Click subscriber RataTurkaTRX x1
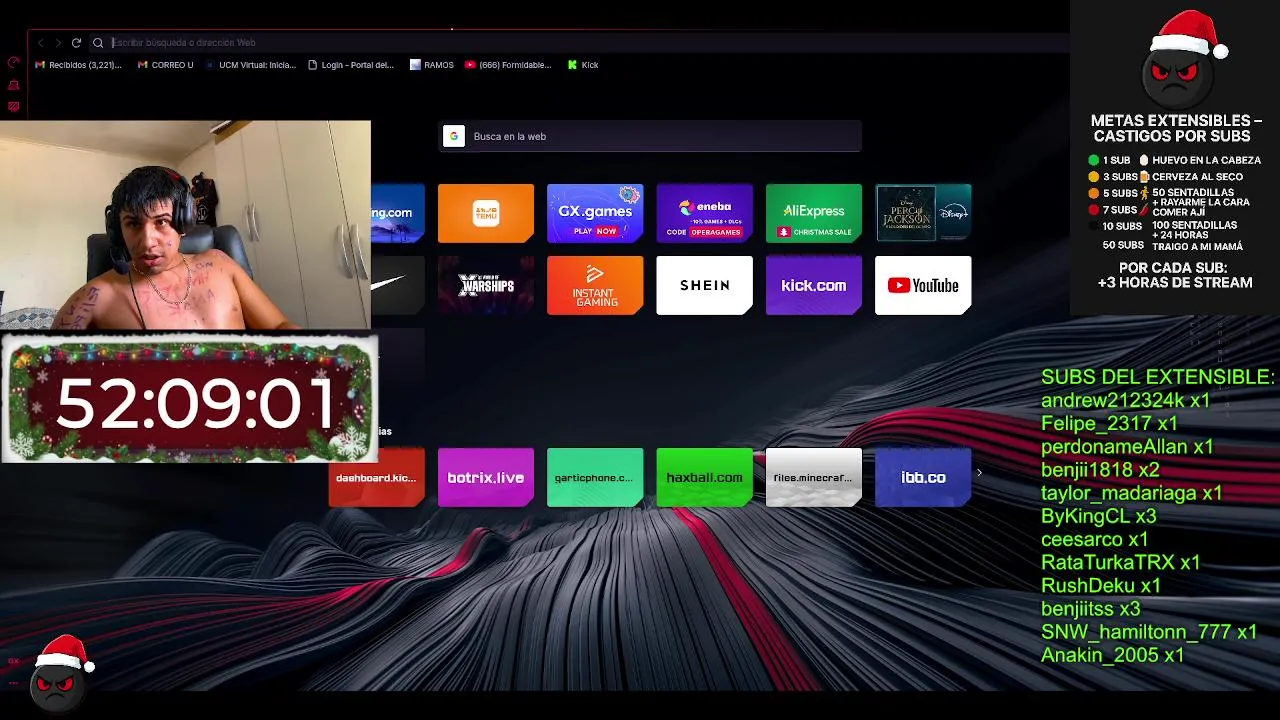This screenshot has height=720, width=1280. (1121, 562)
